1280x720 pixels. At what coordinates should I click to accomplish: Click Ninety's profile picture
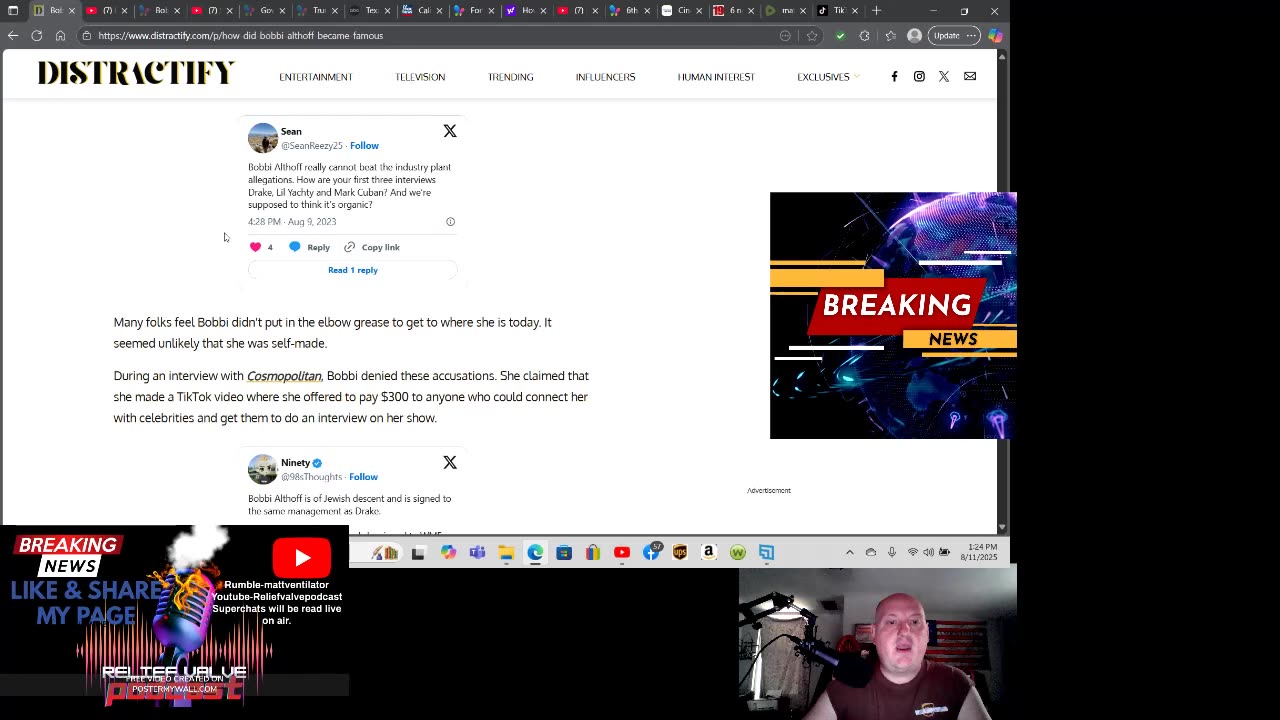tap(263, 469)
